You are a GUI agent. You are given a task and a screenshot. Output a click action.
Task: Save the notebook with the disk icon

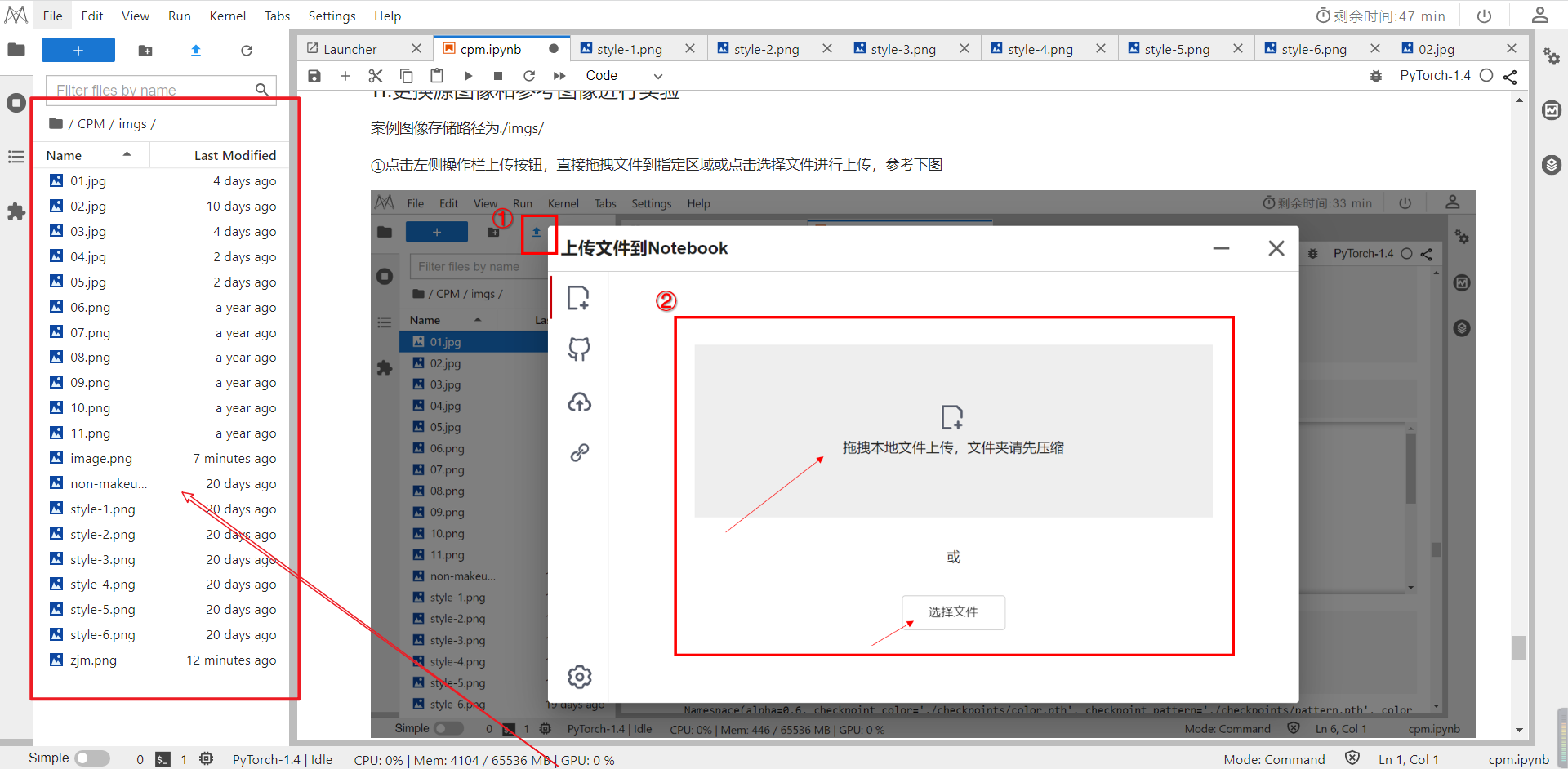(x=314, y=76)
